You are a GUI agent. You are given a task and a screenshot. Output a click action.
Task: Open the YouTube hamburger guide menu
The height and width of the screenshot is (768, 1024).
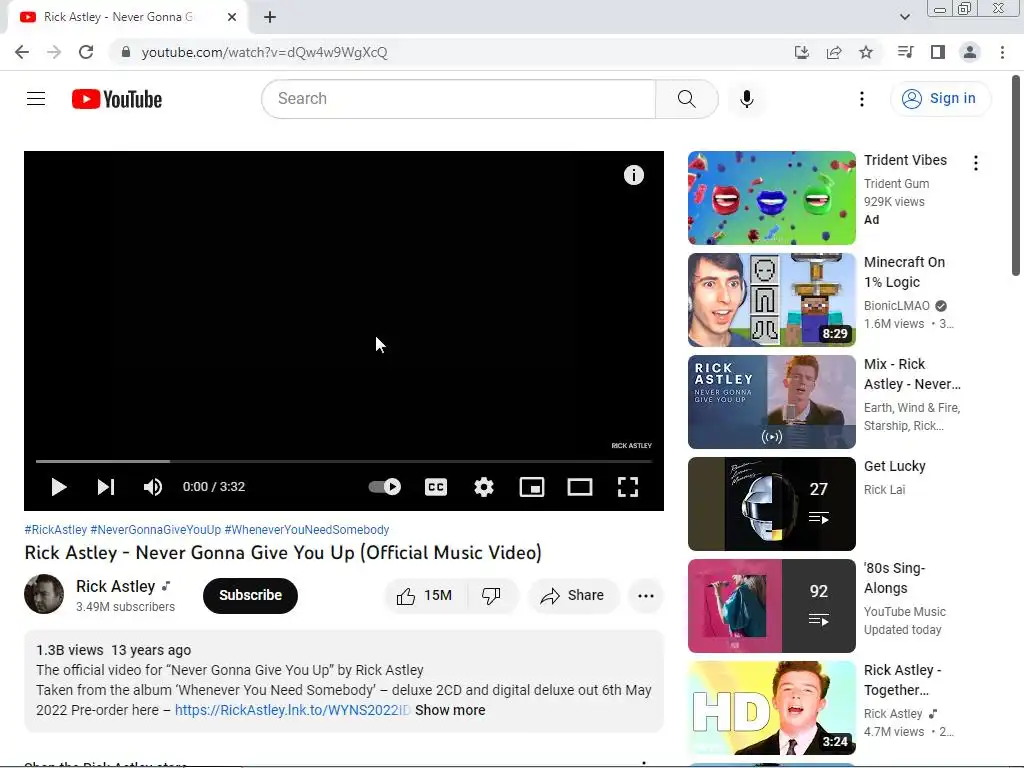(36, 99)
